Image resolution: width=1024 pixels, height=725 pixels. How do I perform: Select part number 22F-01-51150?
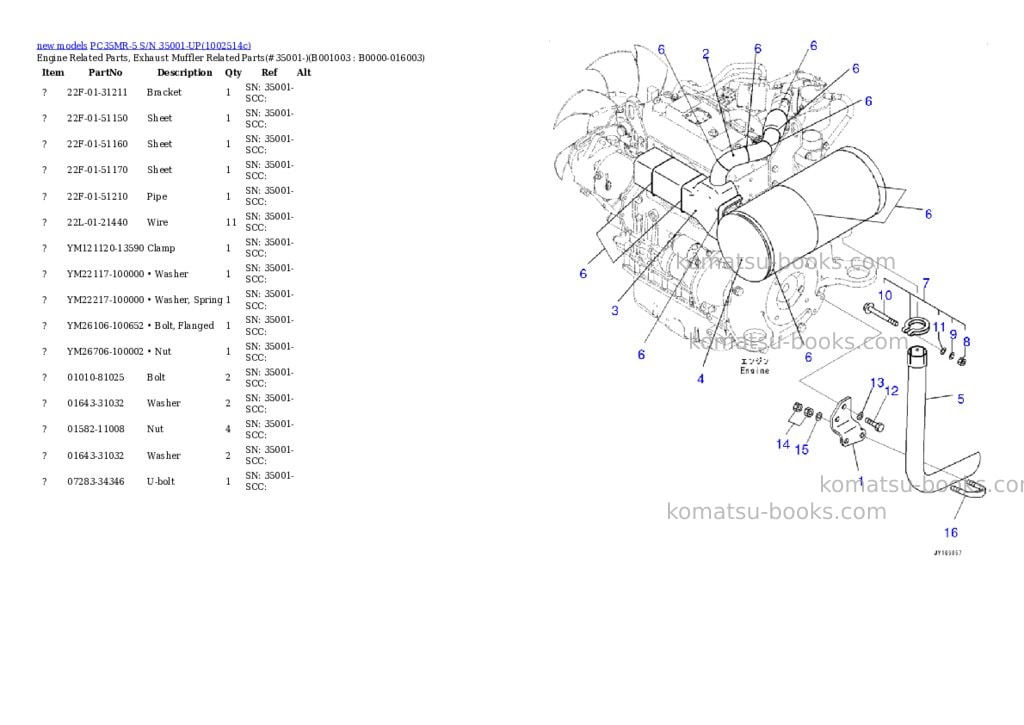(x=97, y=118)
